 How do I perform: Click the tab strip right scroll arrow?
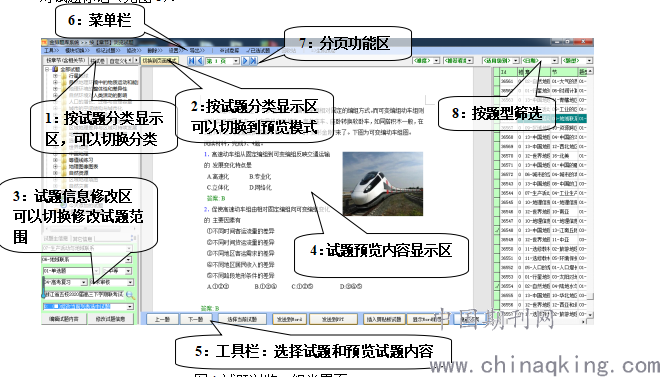pos(136,61)
